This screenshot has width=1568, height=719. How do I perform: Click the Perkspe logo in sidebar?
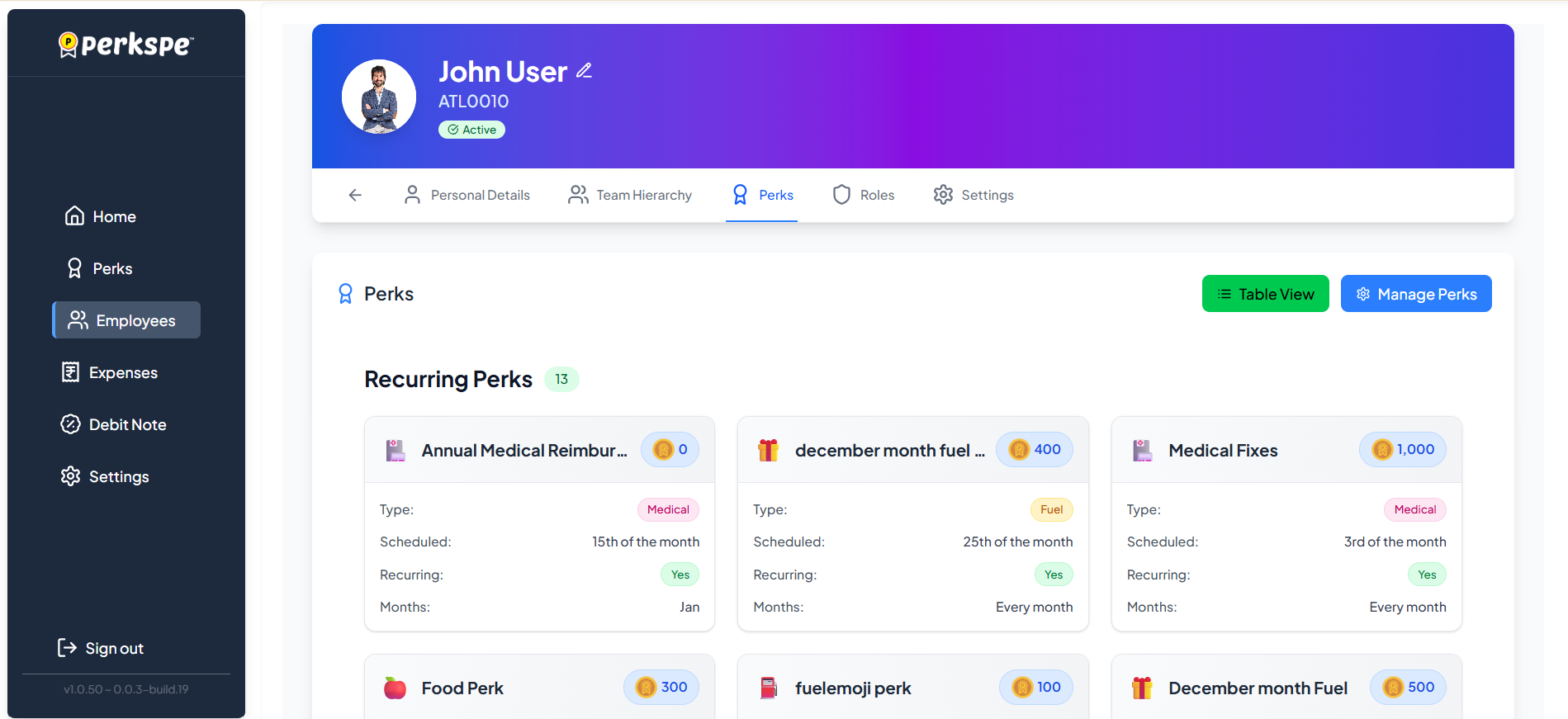(126, 44)
